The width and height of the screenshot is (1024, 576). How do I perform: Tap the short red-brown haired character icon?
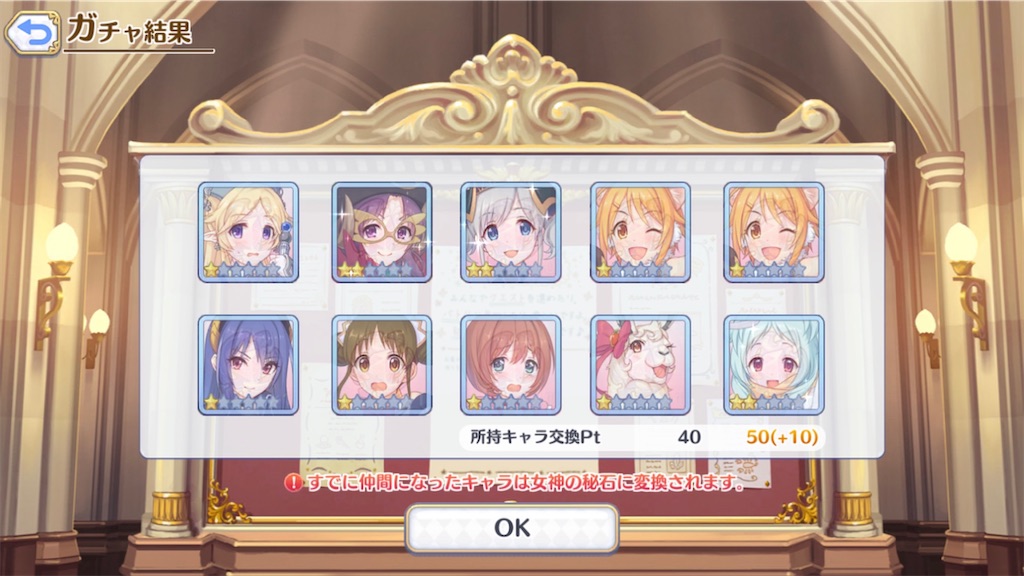pyautogui.click(x=511, y=365)
